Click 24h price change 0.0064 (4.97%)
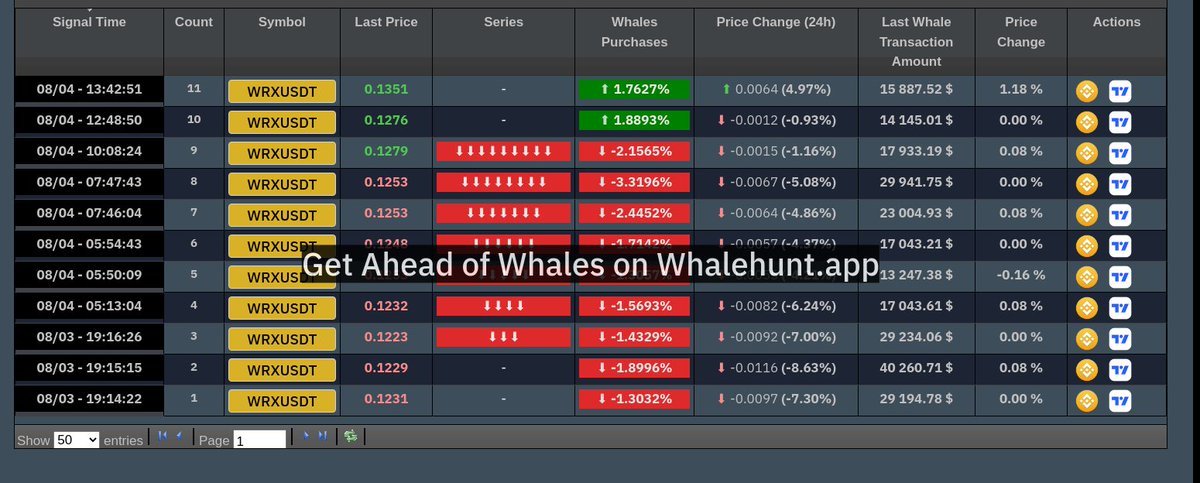 [776, 89]
